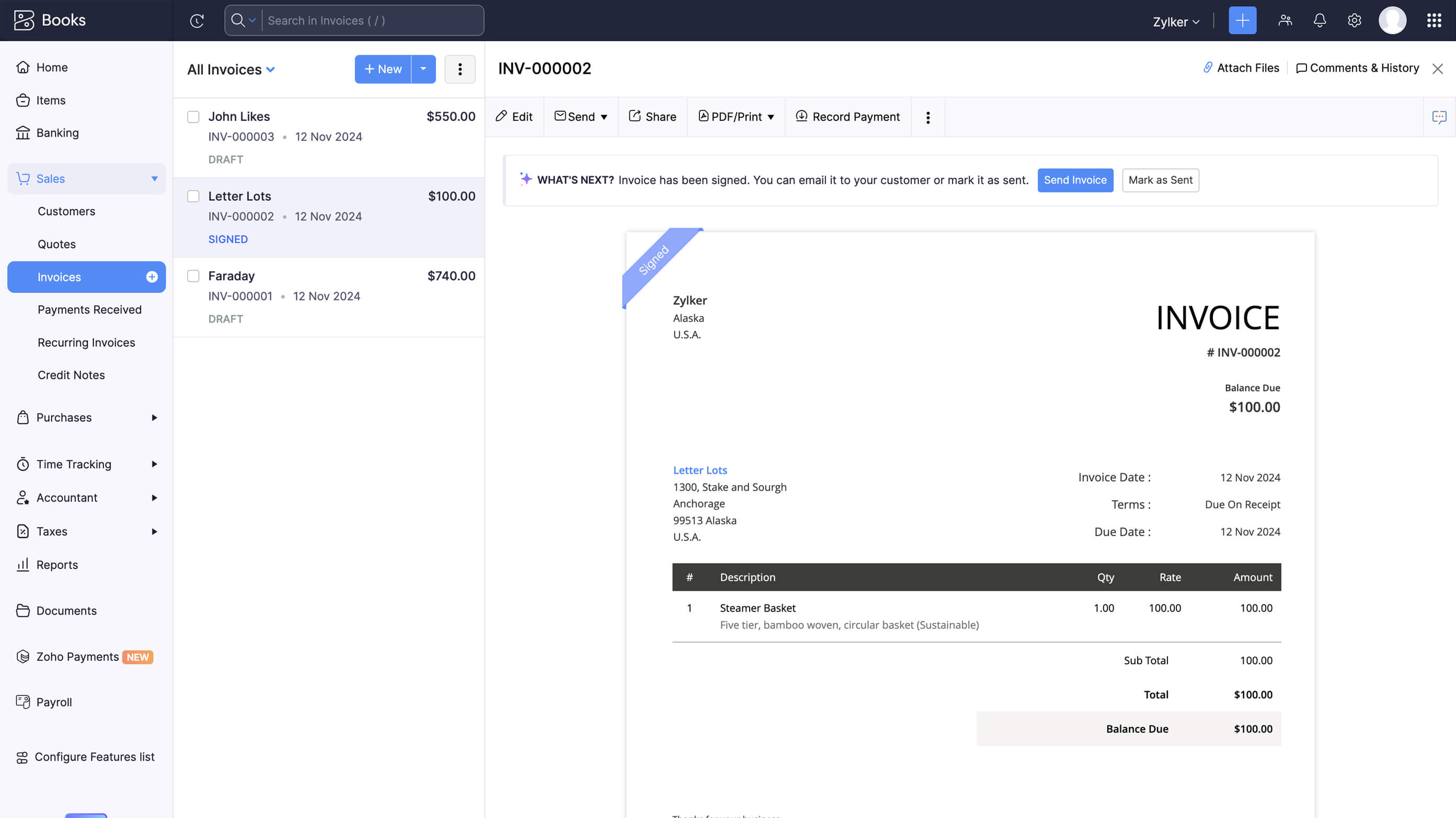This screenshot has height=818, width=1456.
Task: Go to Payments Received in sidebar
Action: (x=89, y=309)
